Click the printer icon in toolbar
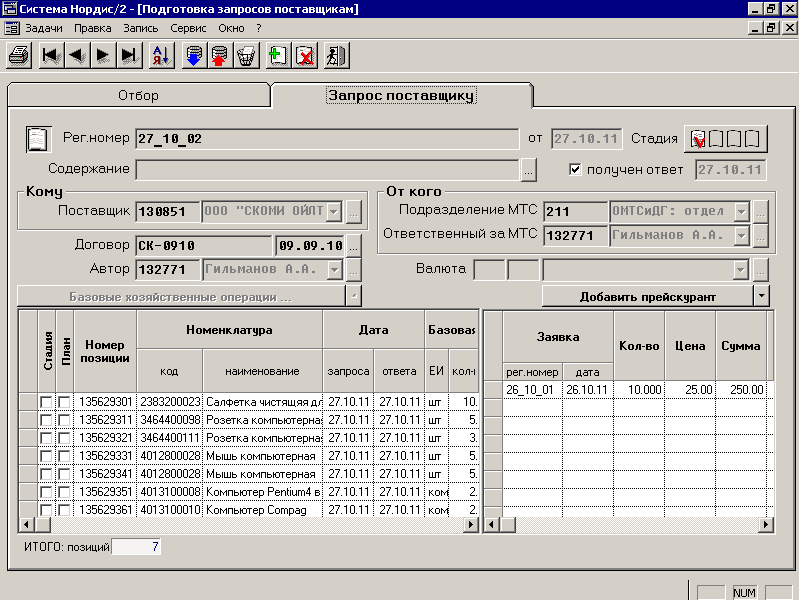 click(19, 55)
